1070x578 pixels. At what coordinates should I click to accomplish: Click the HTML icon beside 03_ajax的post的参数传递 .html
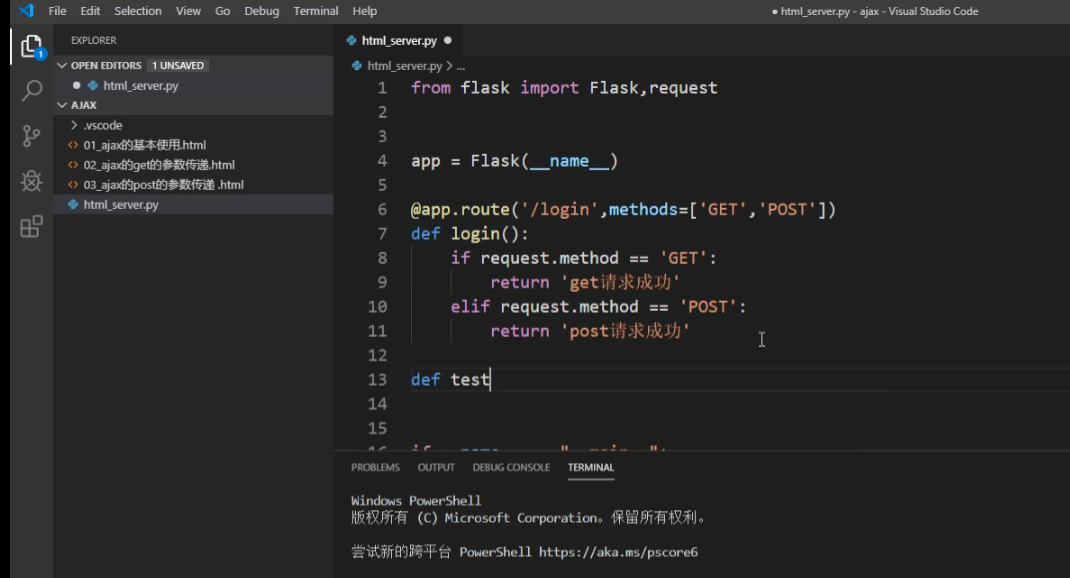pos(73,184)
